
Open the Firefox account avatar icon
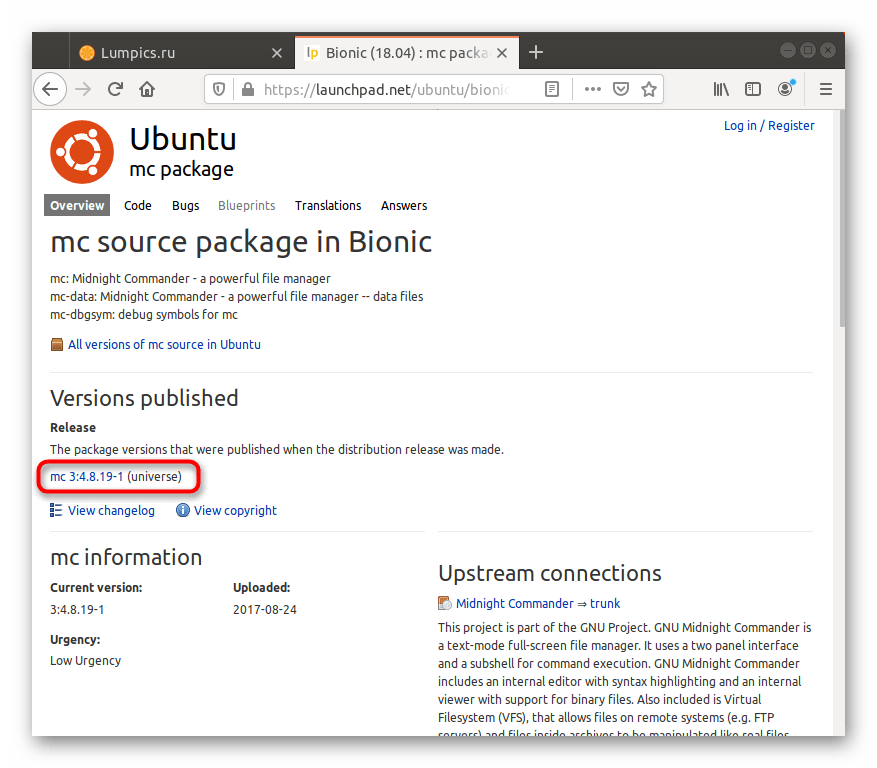[786, 89]
